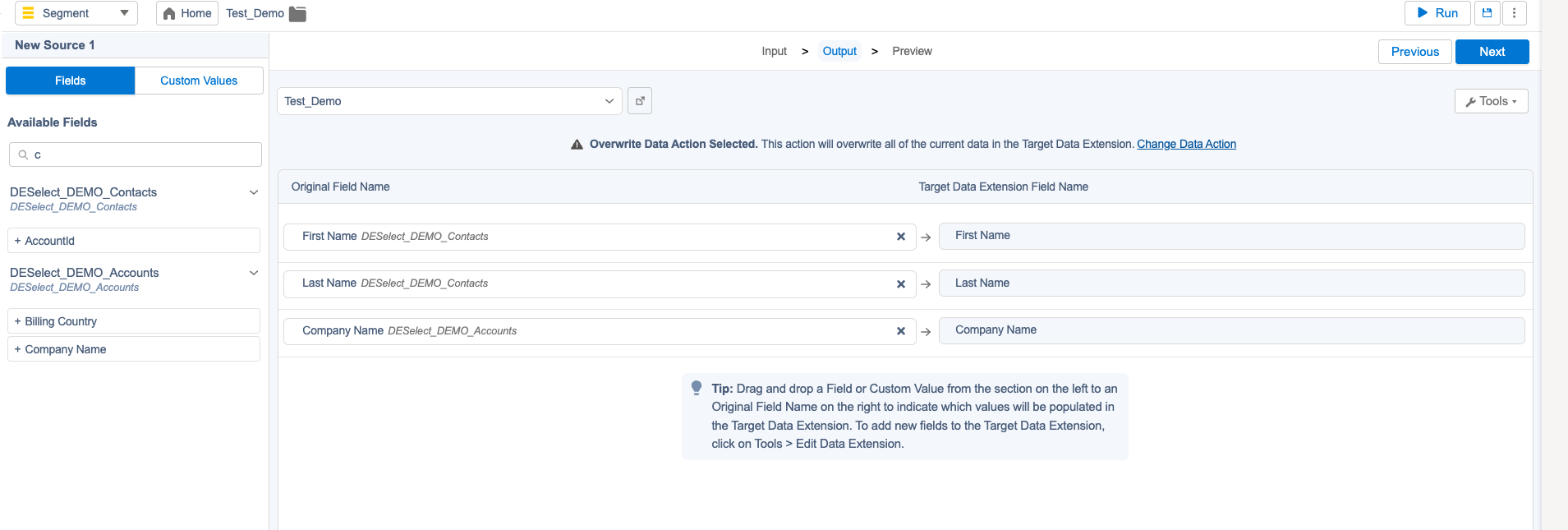The width and height of the screenshot is (1568, 530).
Task: Open data extension in new window icon
Action: [640, 101]
